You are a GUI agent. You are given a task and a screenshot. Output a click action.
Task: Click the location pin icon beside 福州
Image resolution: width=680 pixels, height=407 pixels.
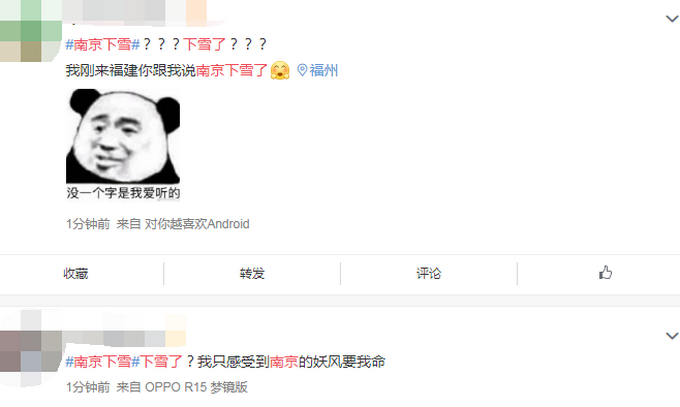pos(302,70)
